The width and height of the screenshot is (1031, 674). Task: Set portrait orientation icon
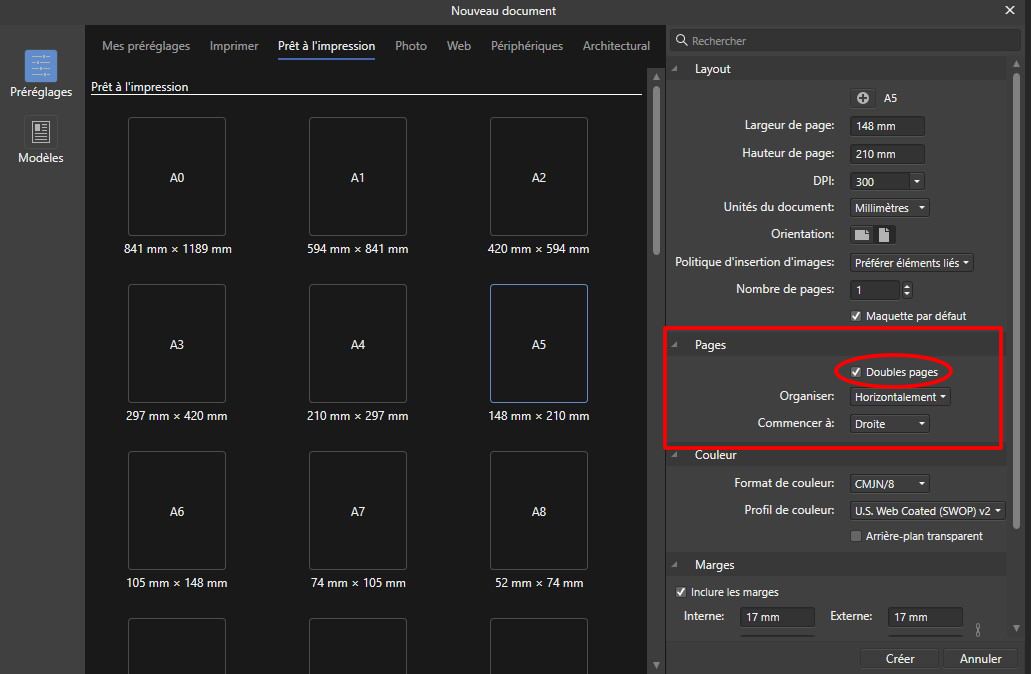(x=884, y=235)
